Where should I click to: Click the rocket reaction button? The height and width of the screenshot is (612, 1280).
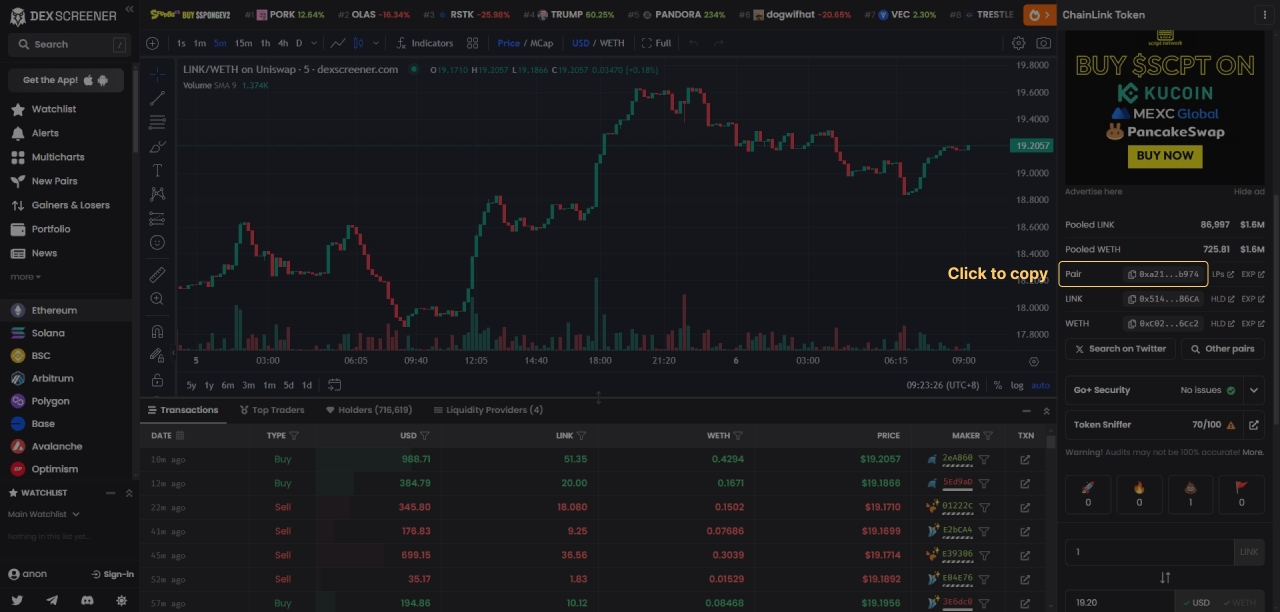click(1088, 494)
